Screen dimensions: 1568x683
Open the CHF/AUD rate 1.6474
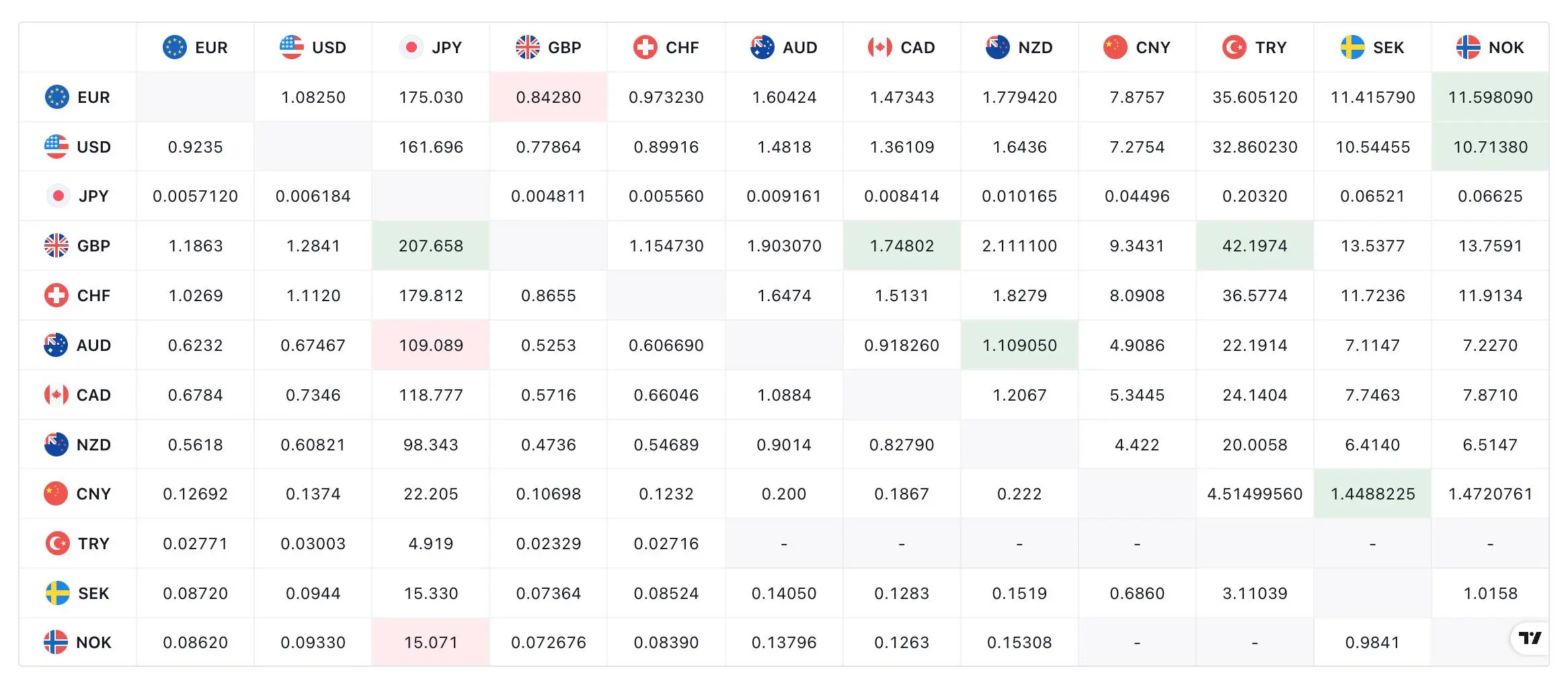click(785, 295)
